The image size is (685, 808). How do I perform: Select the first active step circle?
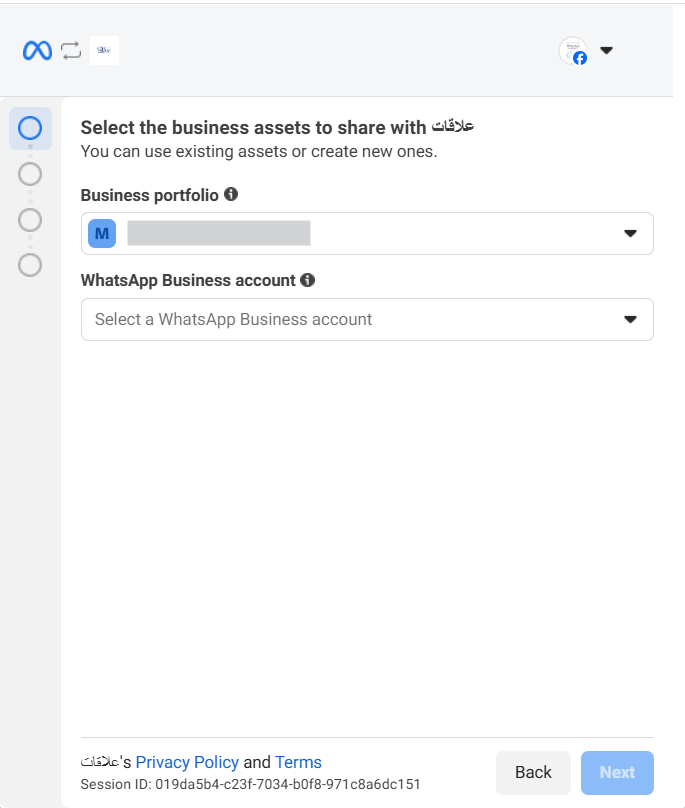click(30, 128)
